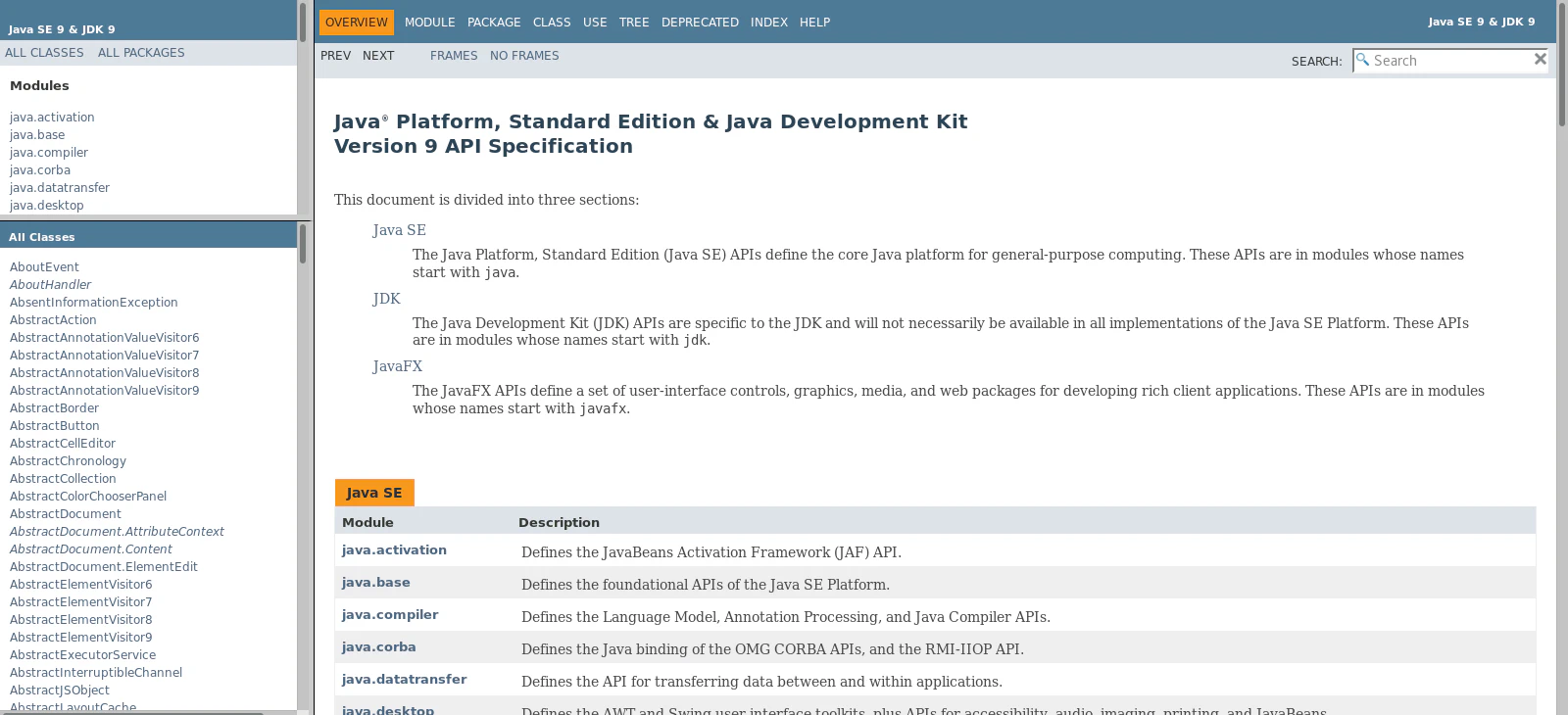Open the HELP page from navbar
1568x715 pixels.
click(x=814, y=23)
